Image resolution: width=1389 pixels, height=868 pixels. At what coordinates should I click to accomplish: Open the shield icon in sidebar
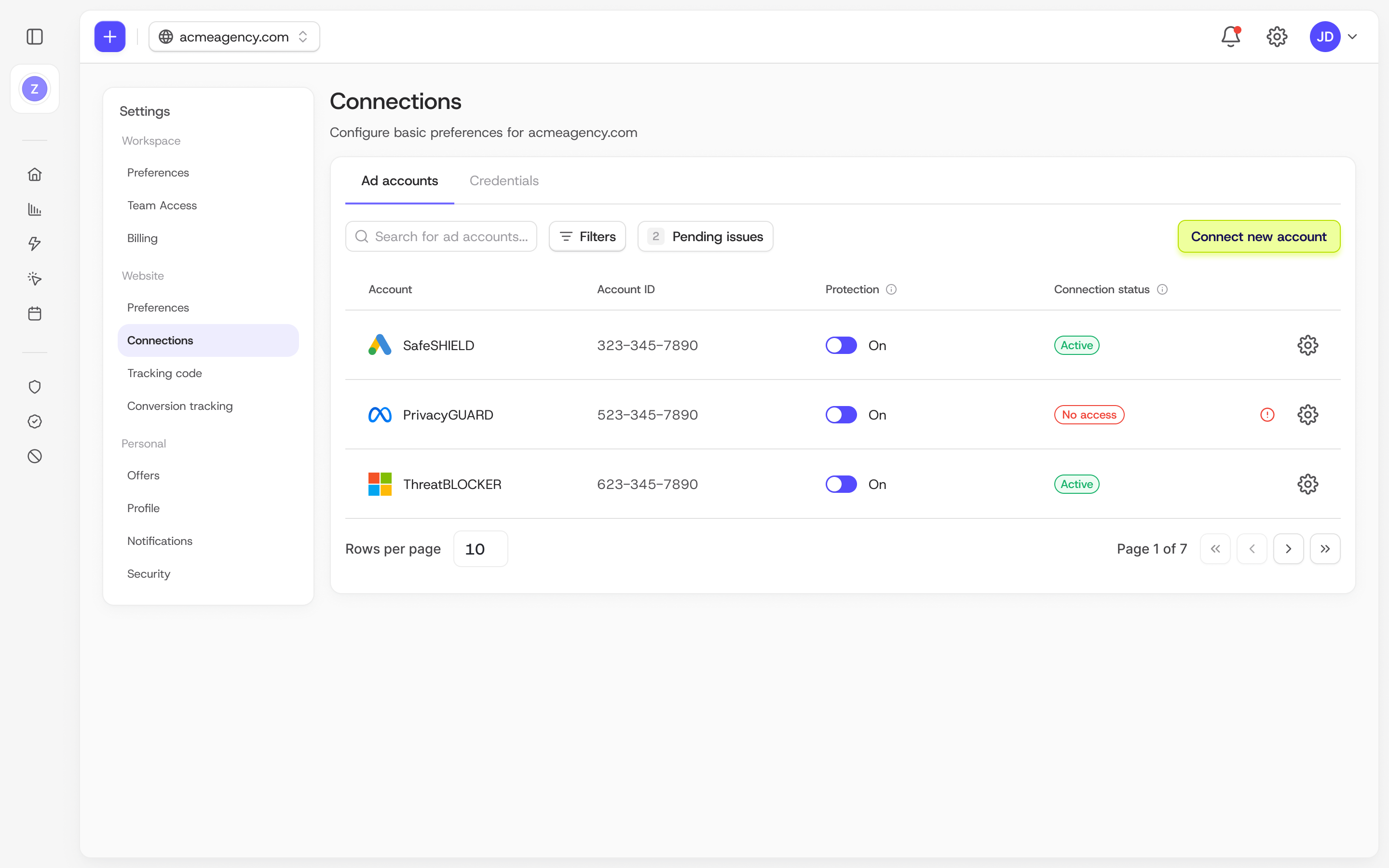click(x=34, y=387)
